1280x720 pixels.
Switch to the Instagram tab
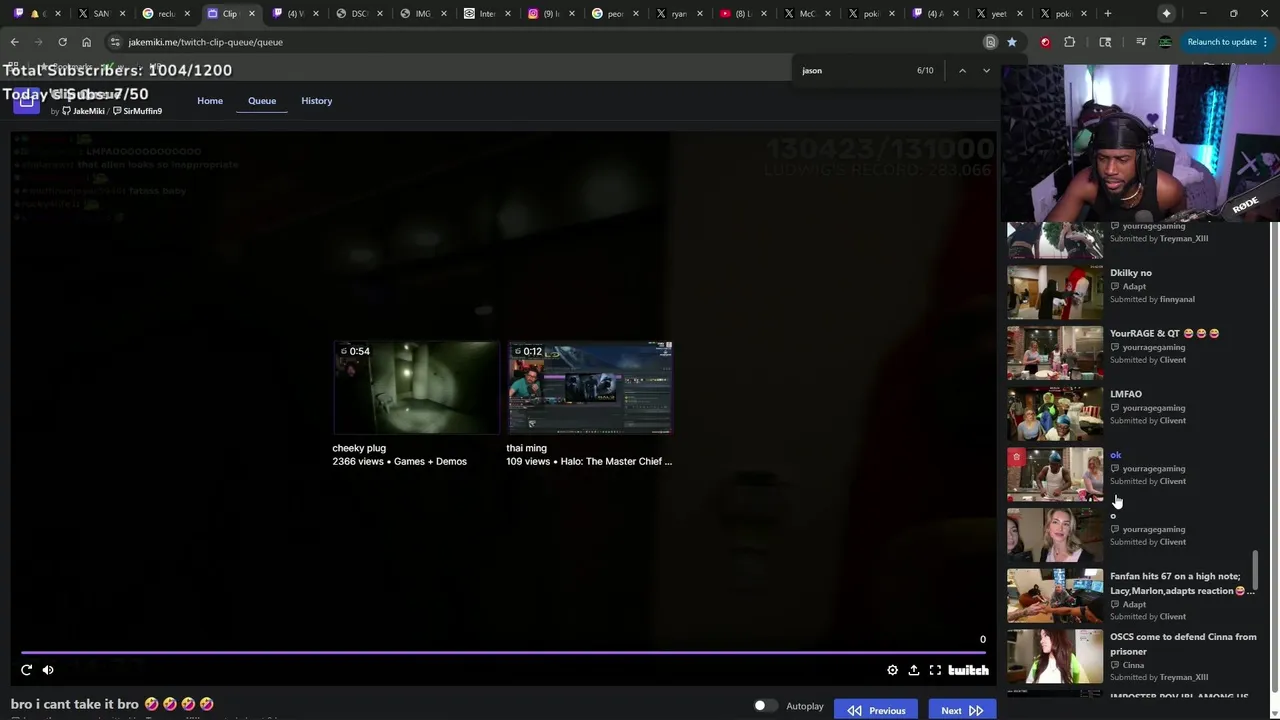553,14
